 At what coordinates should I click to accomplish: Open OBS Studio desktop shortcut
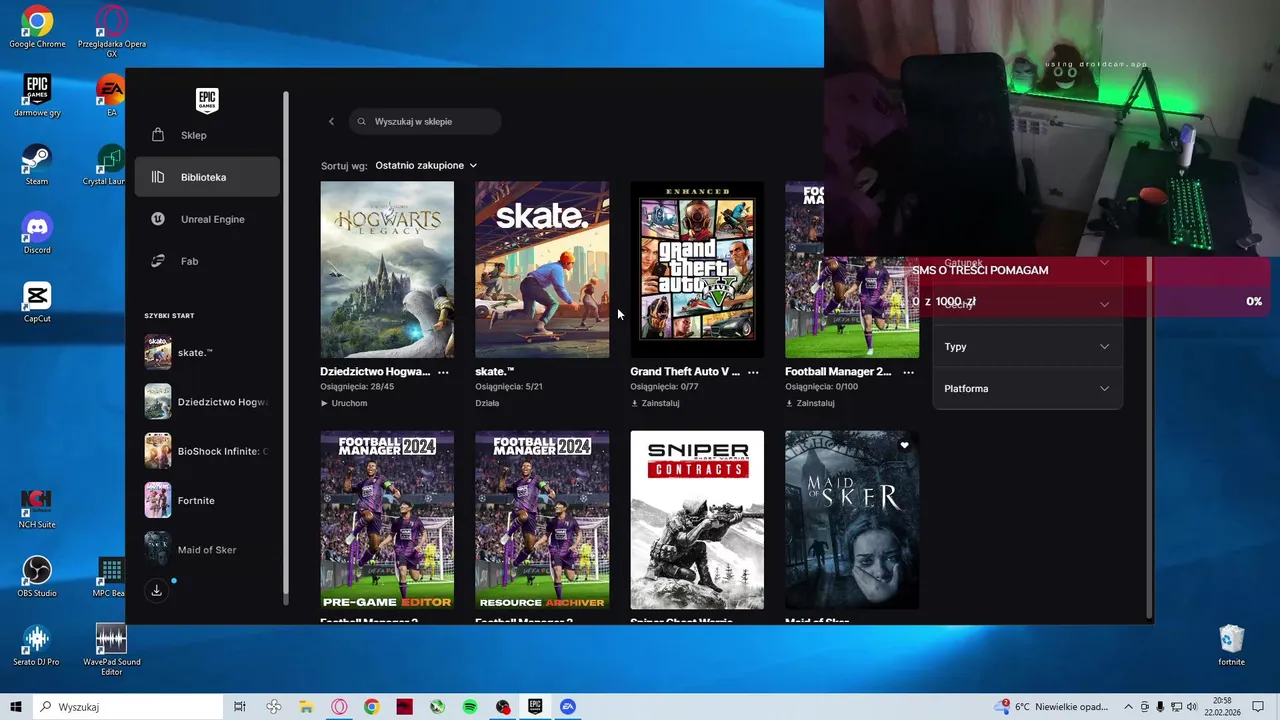(x=37, y=577)
